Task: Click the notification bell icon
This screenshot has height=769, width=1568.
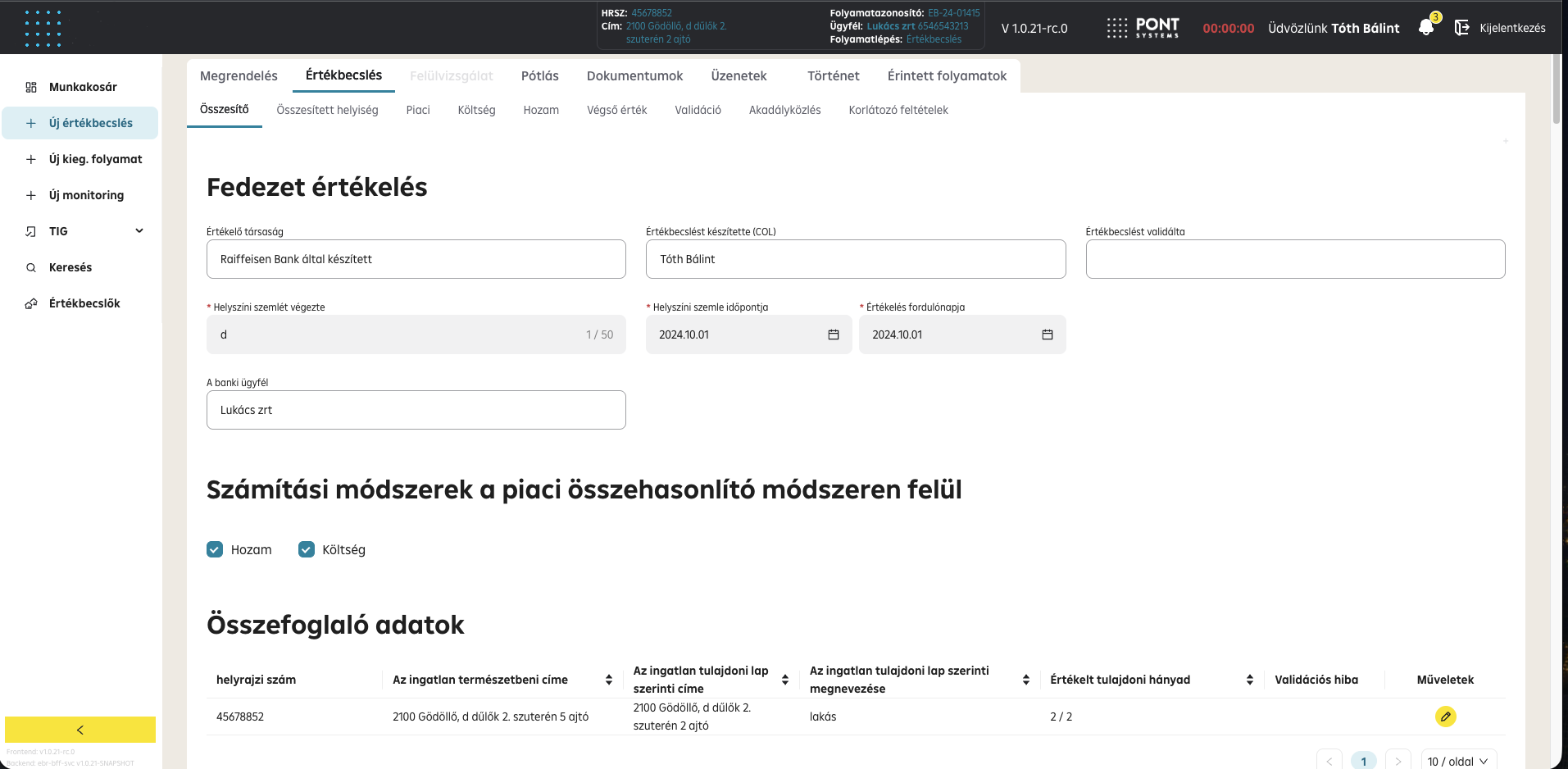Action: (1426, 28)
